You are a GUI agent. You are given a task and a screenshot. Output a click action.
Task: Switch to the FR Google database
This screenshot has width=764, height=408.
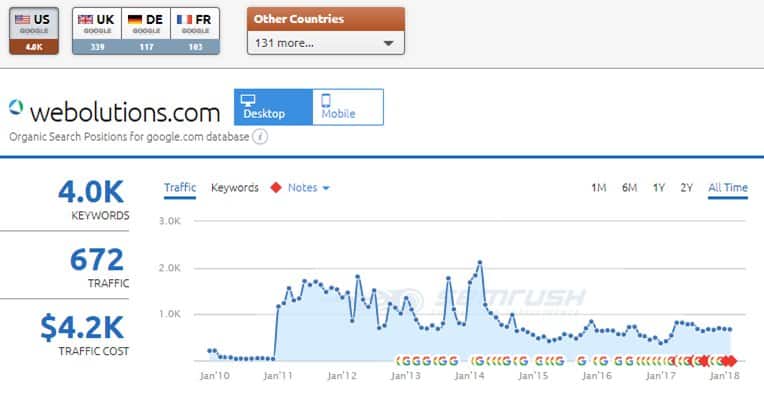click(x=195, y=31)
